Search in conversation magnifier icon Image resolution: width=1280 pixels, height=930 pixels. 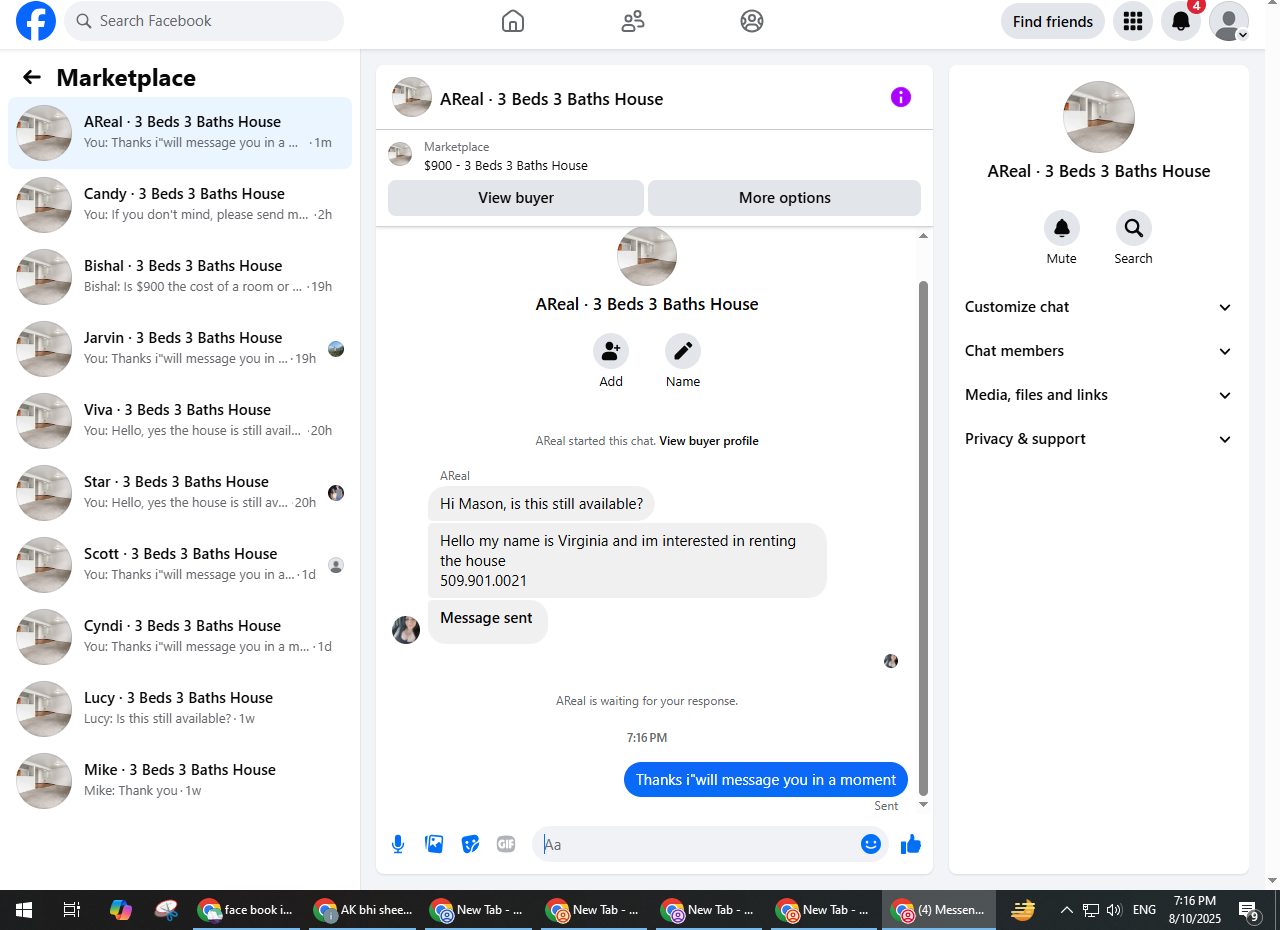click(x=1134, y=228)
